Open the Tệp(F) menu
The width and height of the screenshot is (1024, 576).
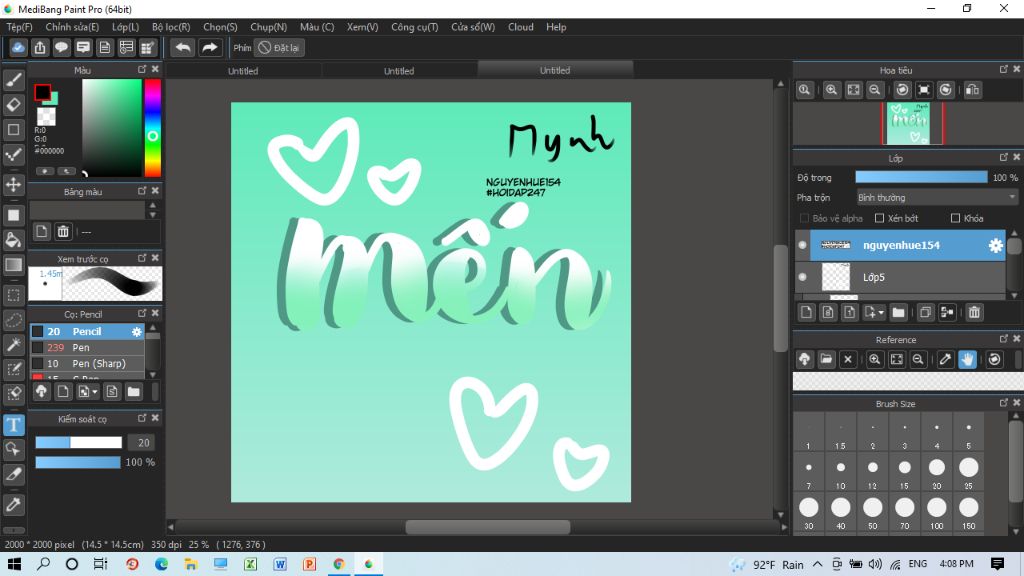20,27
